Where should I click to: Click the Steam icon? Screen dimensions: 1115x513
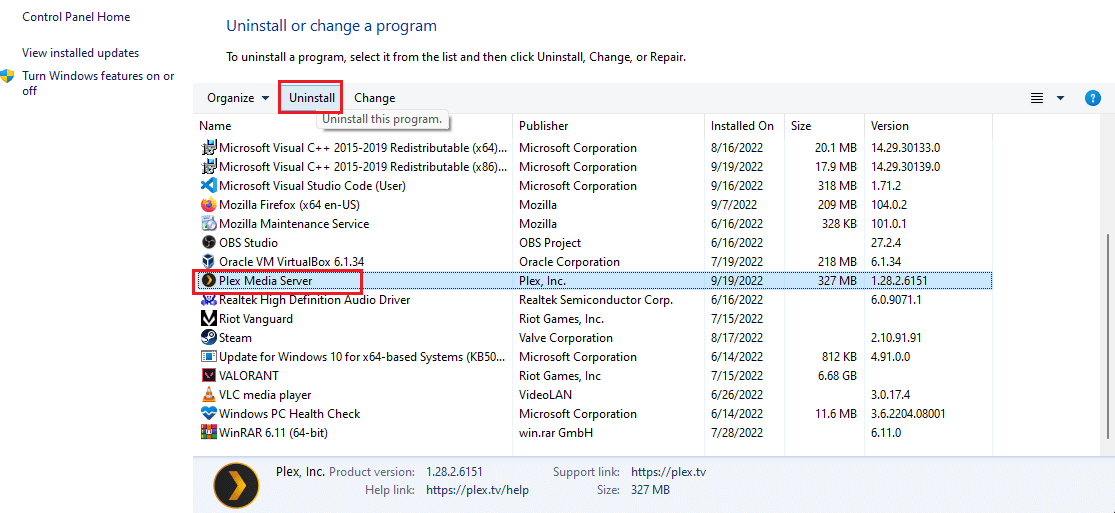point(208,337)
